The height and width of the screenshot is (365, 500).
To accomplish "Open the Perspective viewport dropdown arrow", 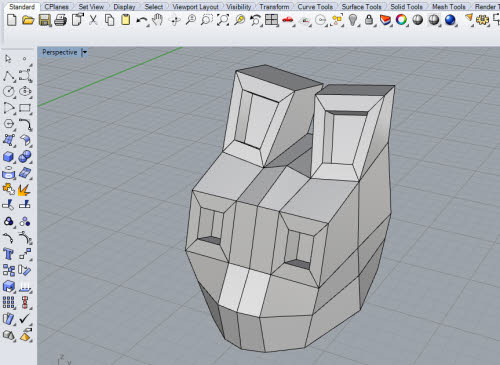I will pyautogui.click(x=85, y=52).
